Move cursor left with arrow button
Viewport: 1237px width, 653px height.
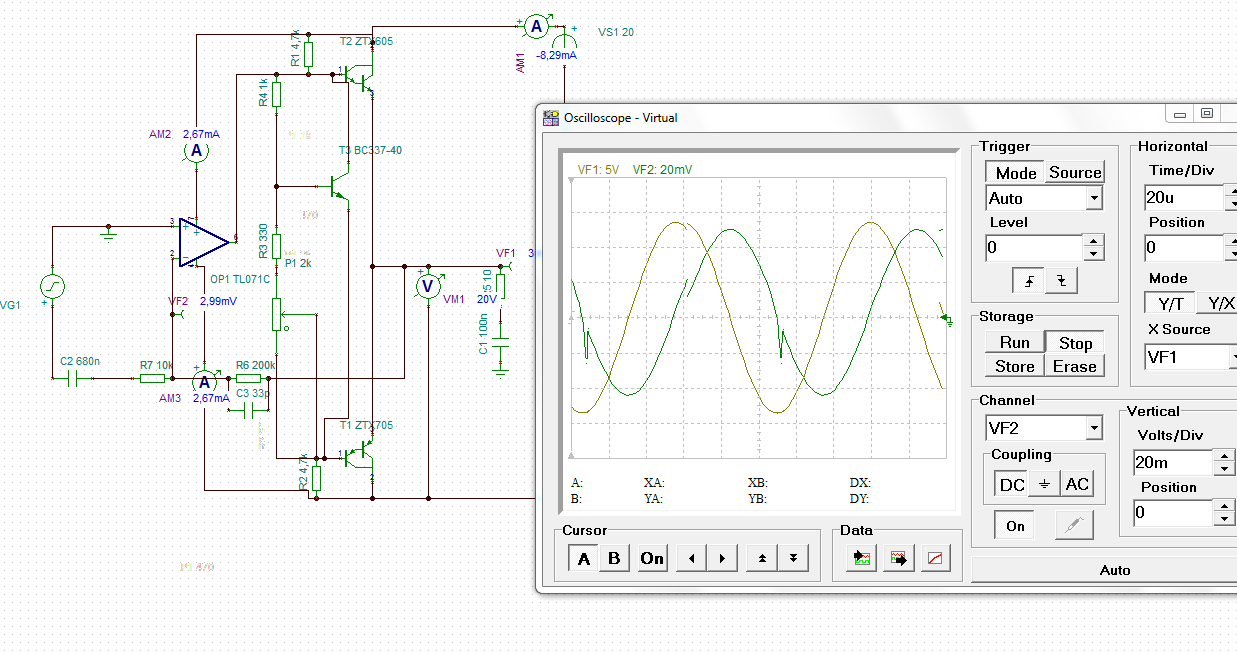(x=690, y=558)
